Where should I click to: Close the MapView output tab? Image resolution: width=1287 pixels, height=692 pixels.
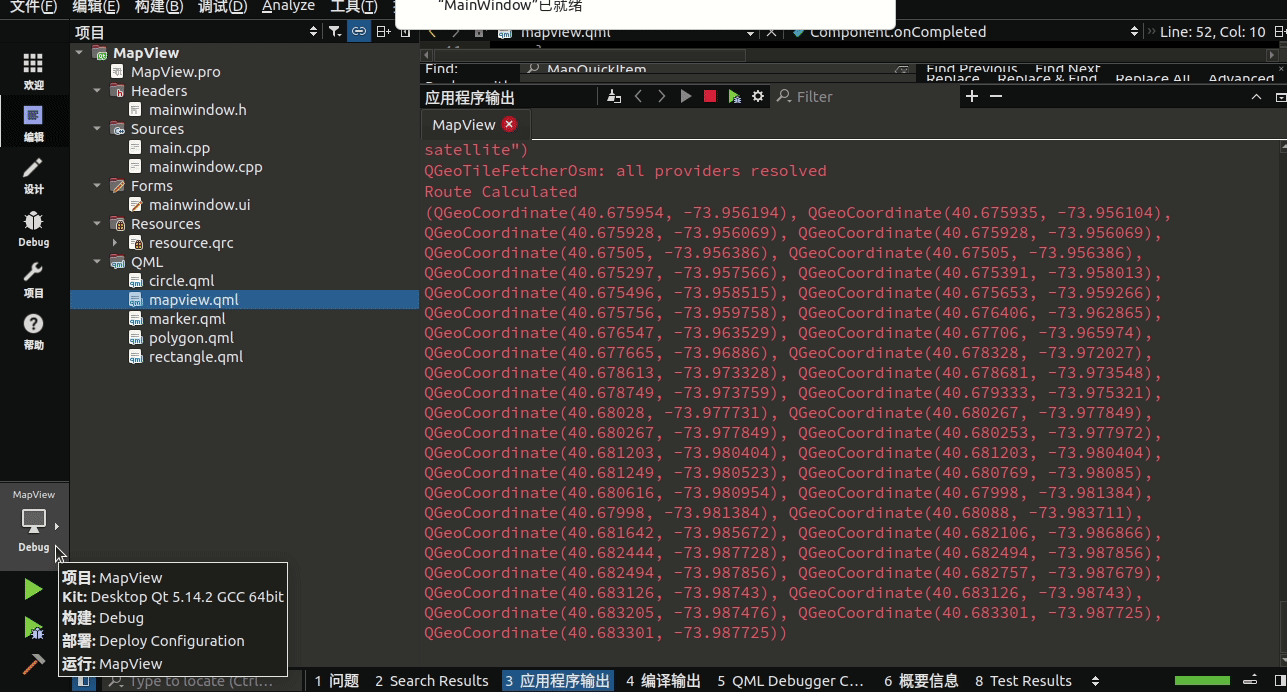tap(509, 124)
